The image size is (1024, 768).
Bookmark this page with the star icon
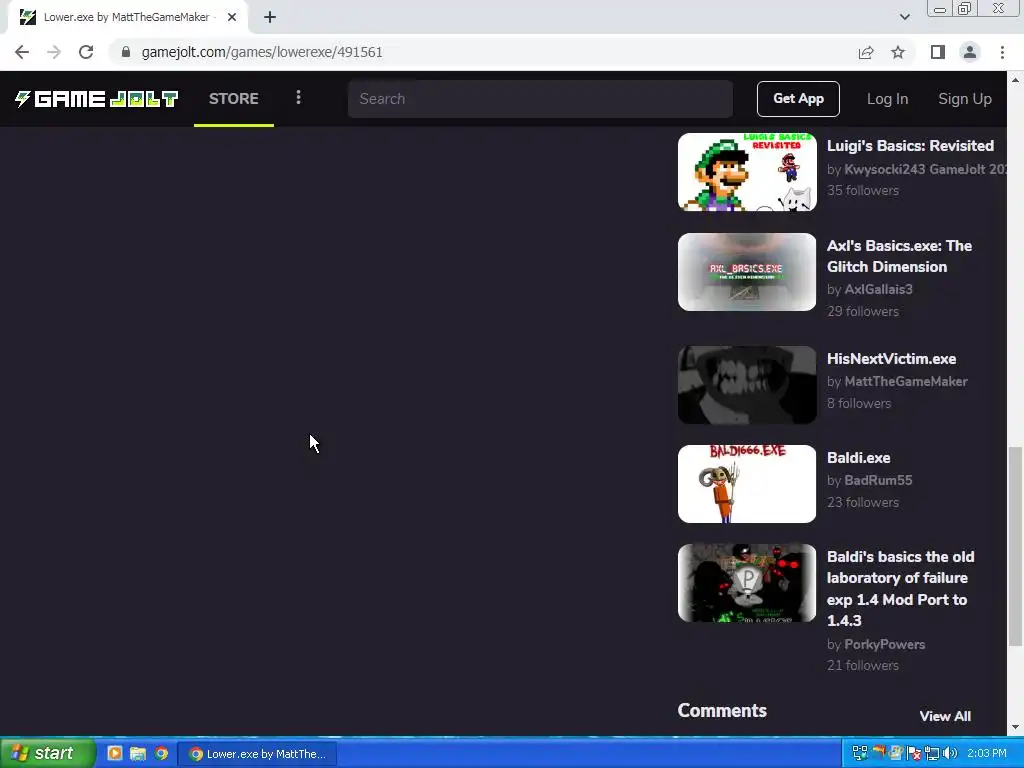(898, 52)
